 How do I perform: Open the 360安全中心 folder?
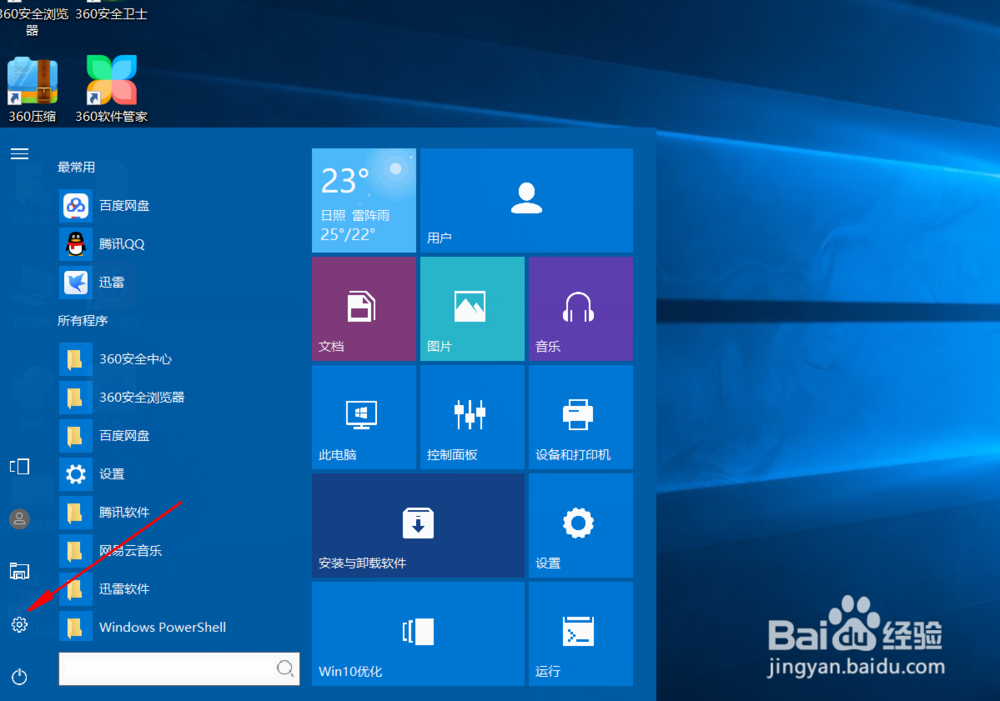tap(179, 358)
